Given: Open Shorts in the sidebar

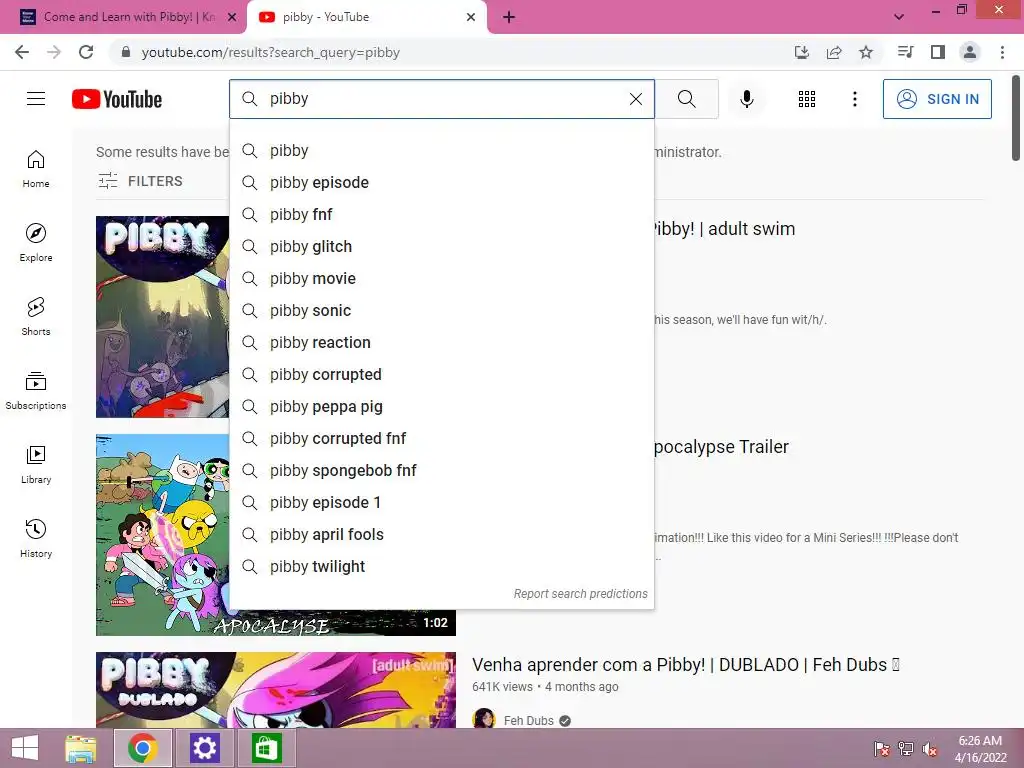Looking at the screenshot, I should click(36, 317).
